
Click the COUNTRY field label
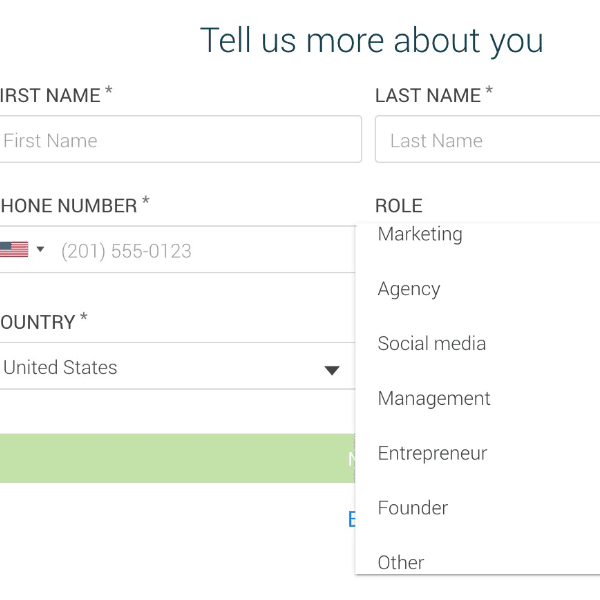38,322
